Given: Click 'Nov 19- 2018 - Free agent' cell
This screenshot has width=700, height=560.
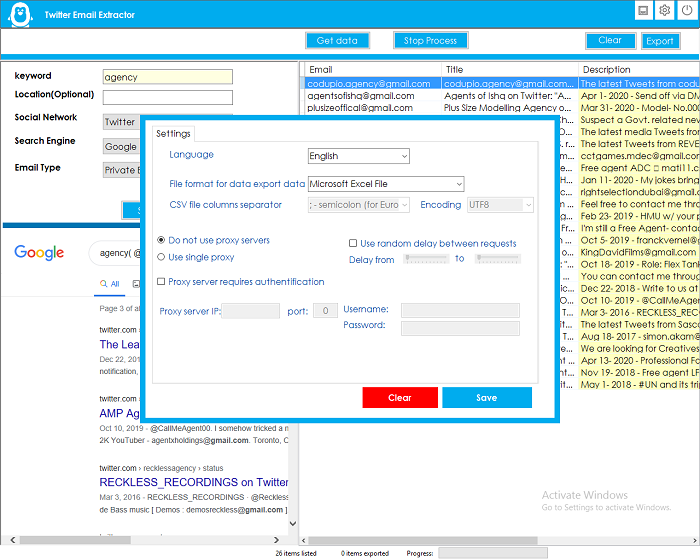Looking at the screenshot, I should (639, 372).
